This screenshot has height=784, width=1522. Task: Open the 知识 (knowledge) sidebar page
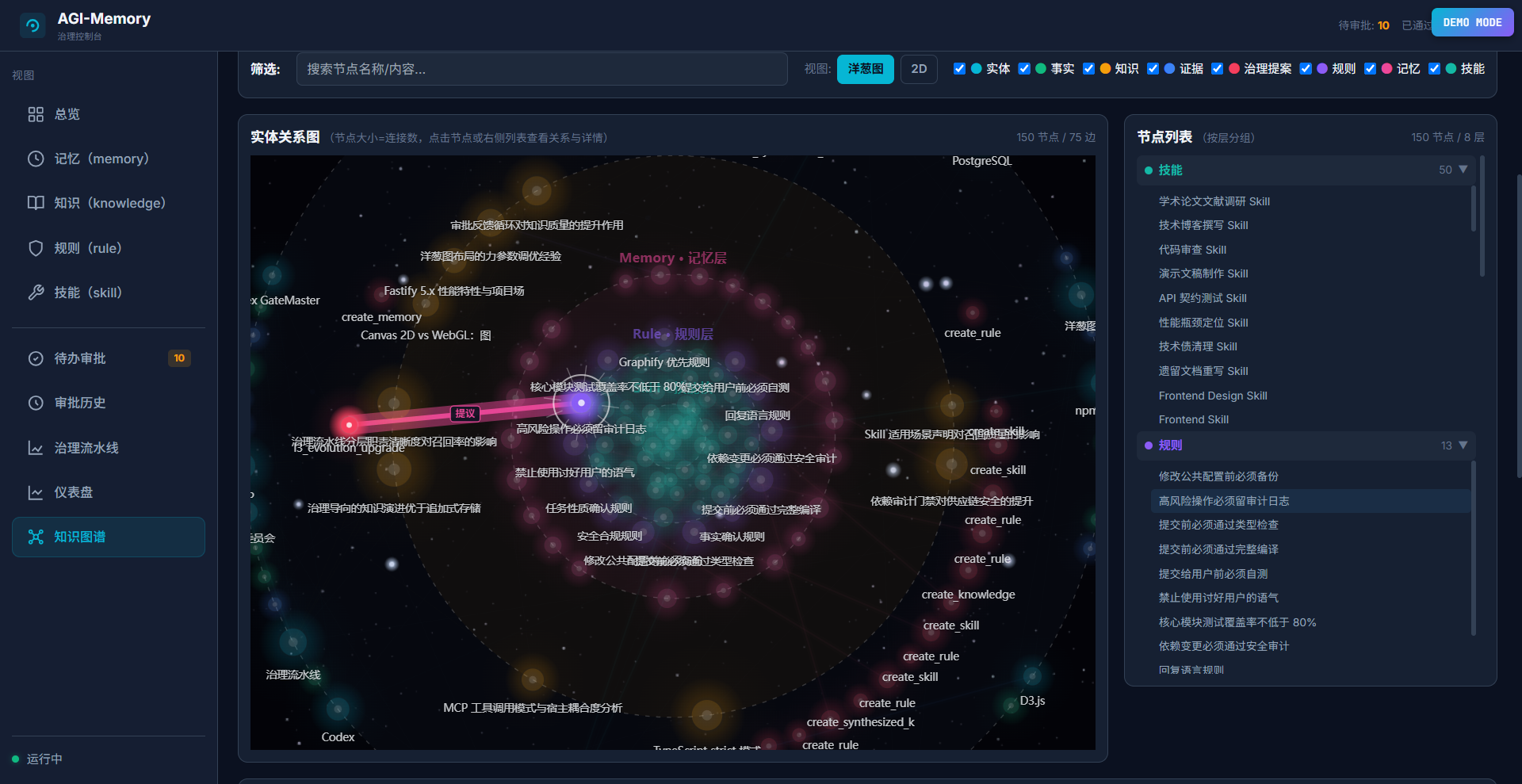click(x=109, y=203)
